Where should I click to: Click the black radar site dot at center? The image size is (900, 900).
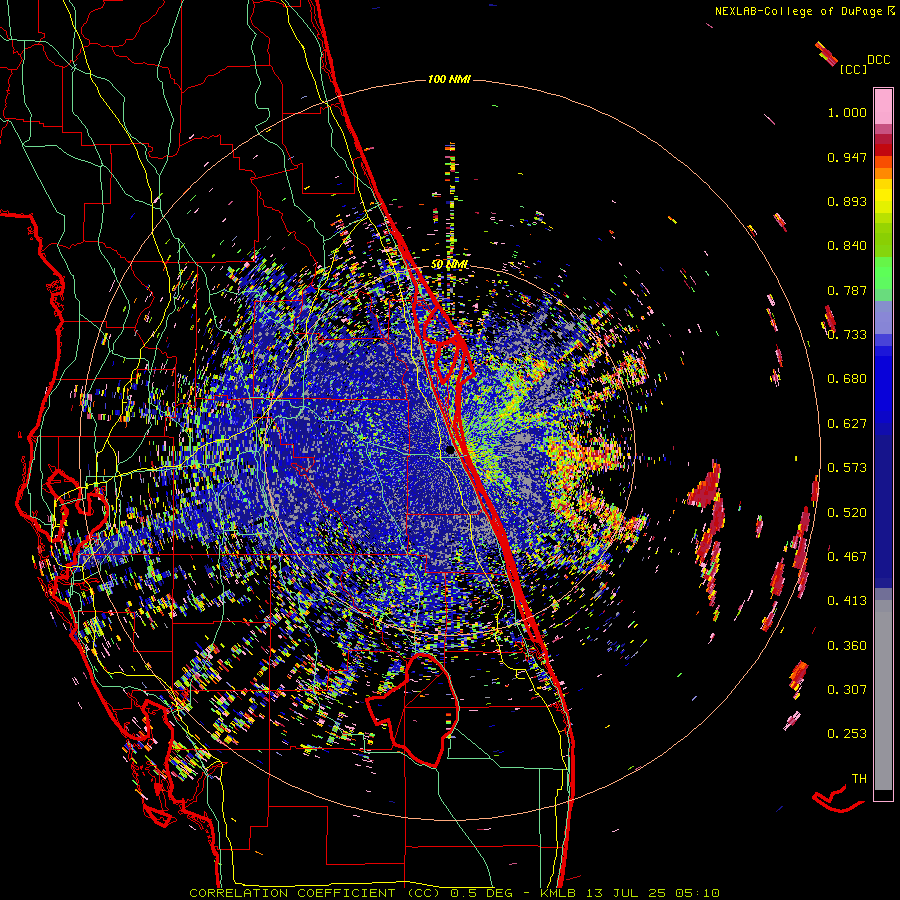[x=450, y=451]
